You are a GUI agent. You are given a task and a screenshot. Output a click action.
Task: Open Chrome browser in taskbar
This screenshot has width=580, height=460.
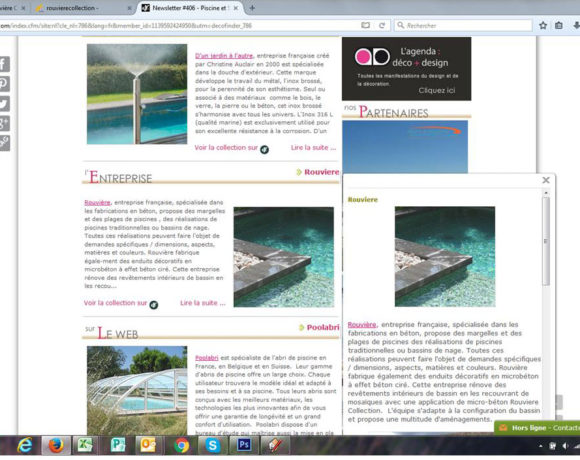[182, 445]
